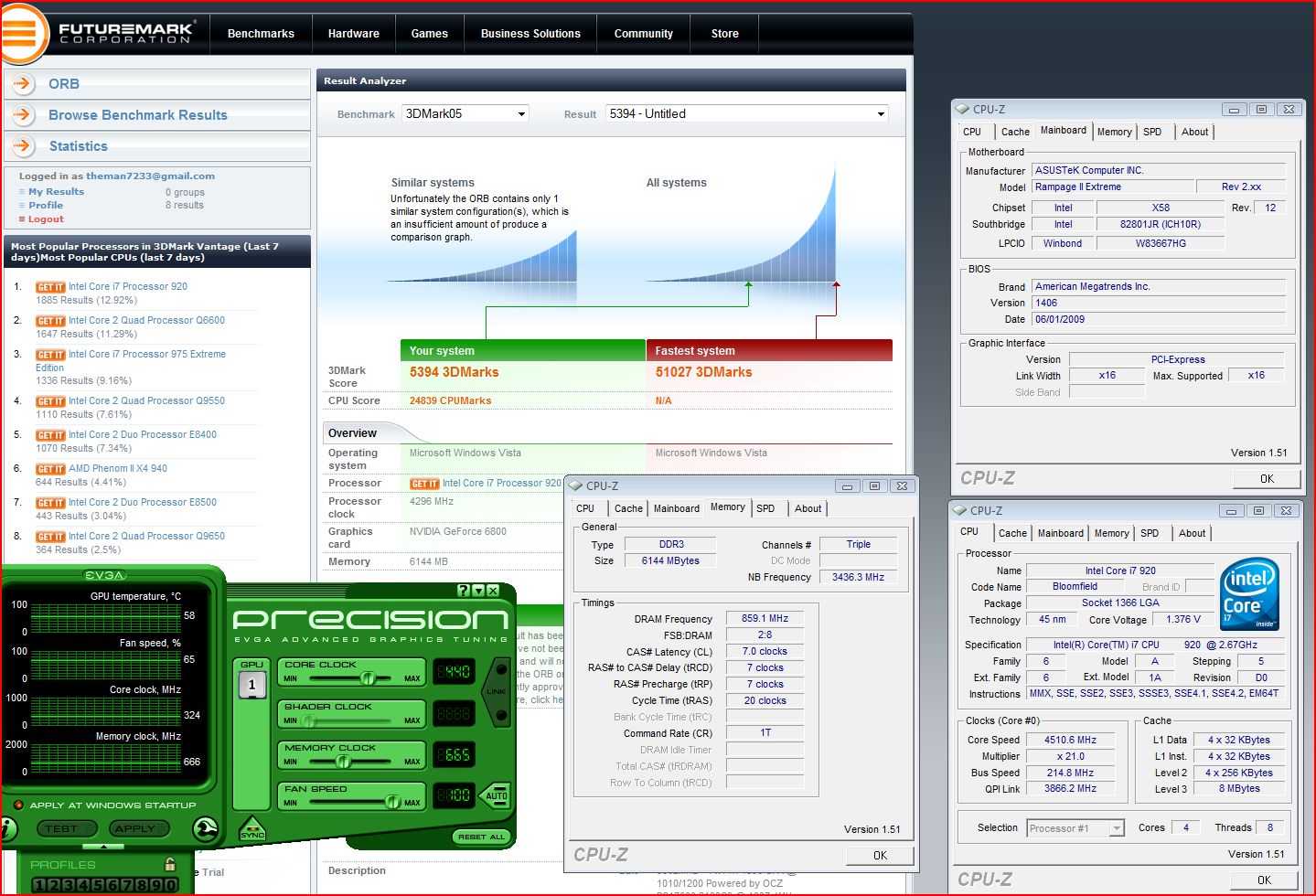The width and height of the screenshot is (1316, 896).
Task: Switch to Mainboard tab in CPU-Z processor window
Action: (x=1061, y=533)
